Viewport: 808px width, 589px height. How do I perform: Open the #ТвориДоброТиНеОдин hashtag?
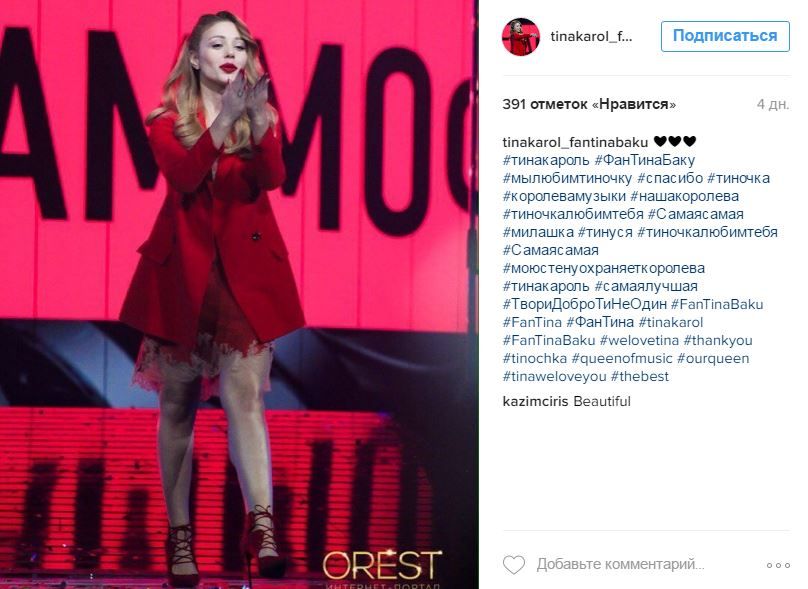[x=584, y=305]
